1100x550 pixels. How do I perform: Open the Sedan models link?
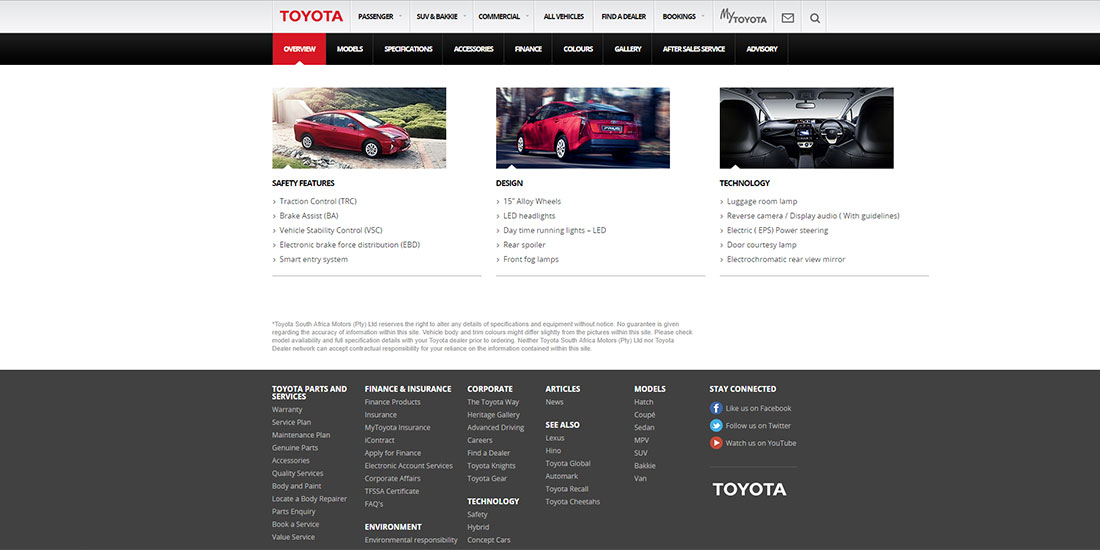644,427
